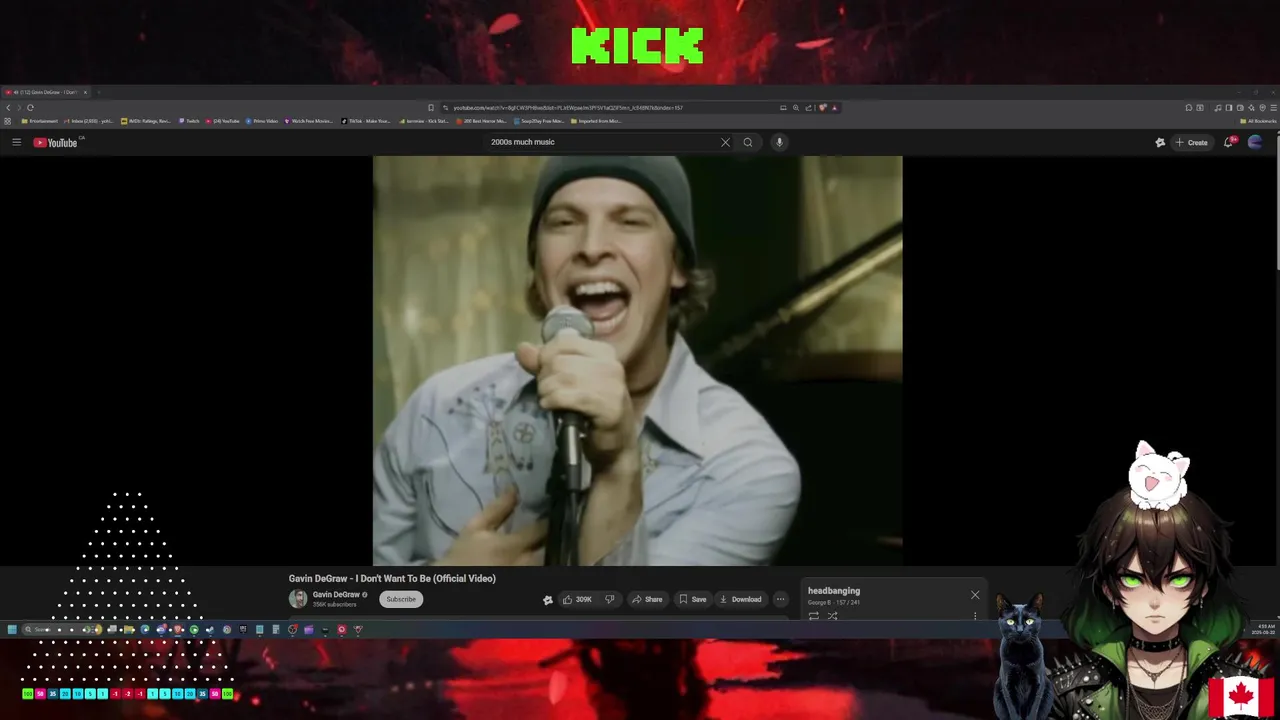Open the All Bookmarks folder

pos(1258,121)
